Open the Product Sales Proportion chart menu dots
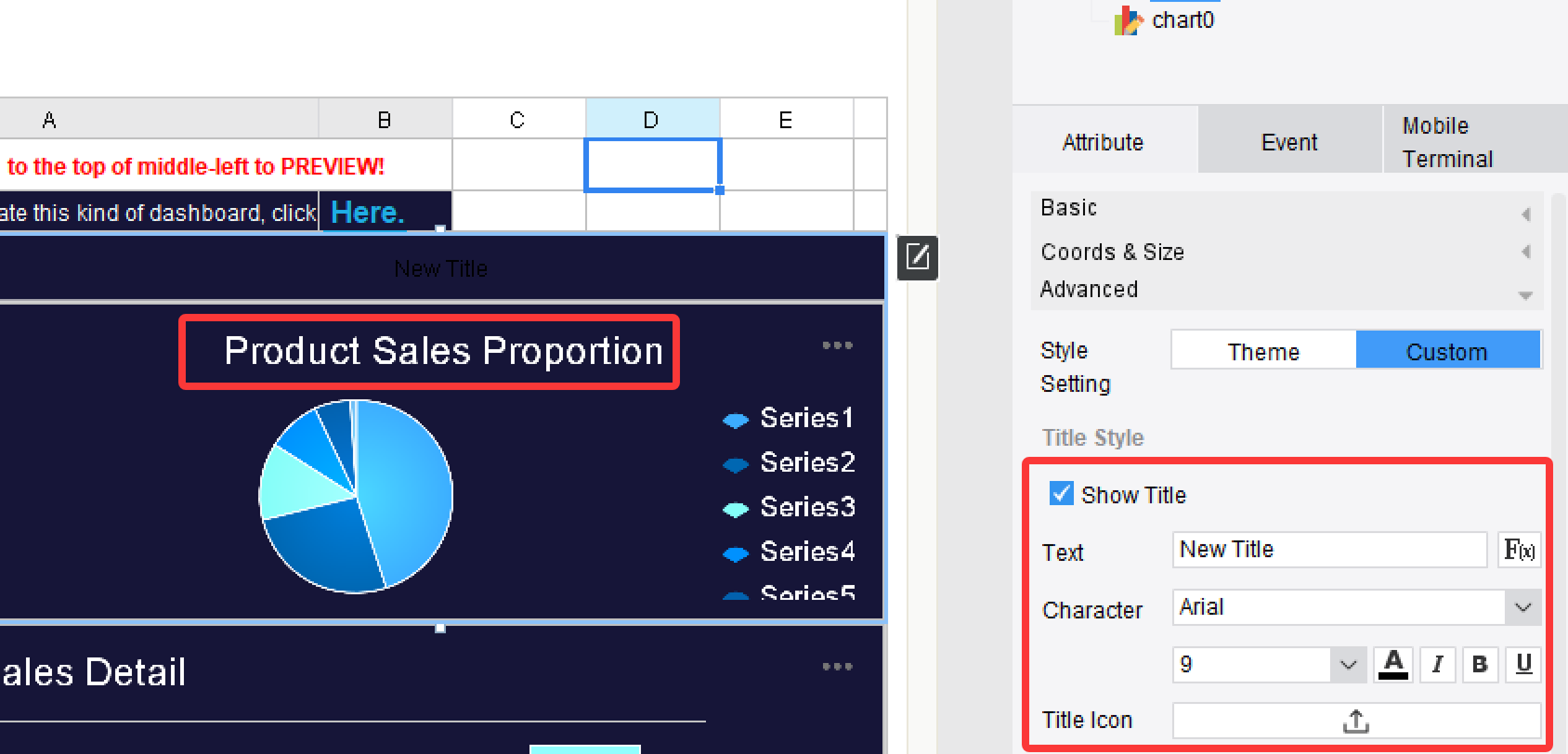Screen dimensions: 1568x754 [837, 345]
